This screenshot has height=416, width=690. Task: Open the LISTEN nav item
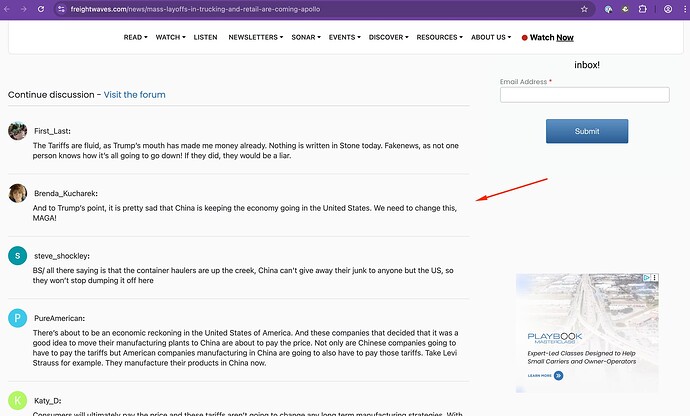206,37
